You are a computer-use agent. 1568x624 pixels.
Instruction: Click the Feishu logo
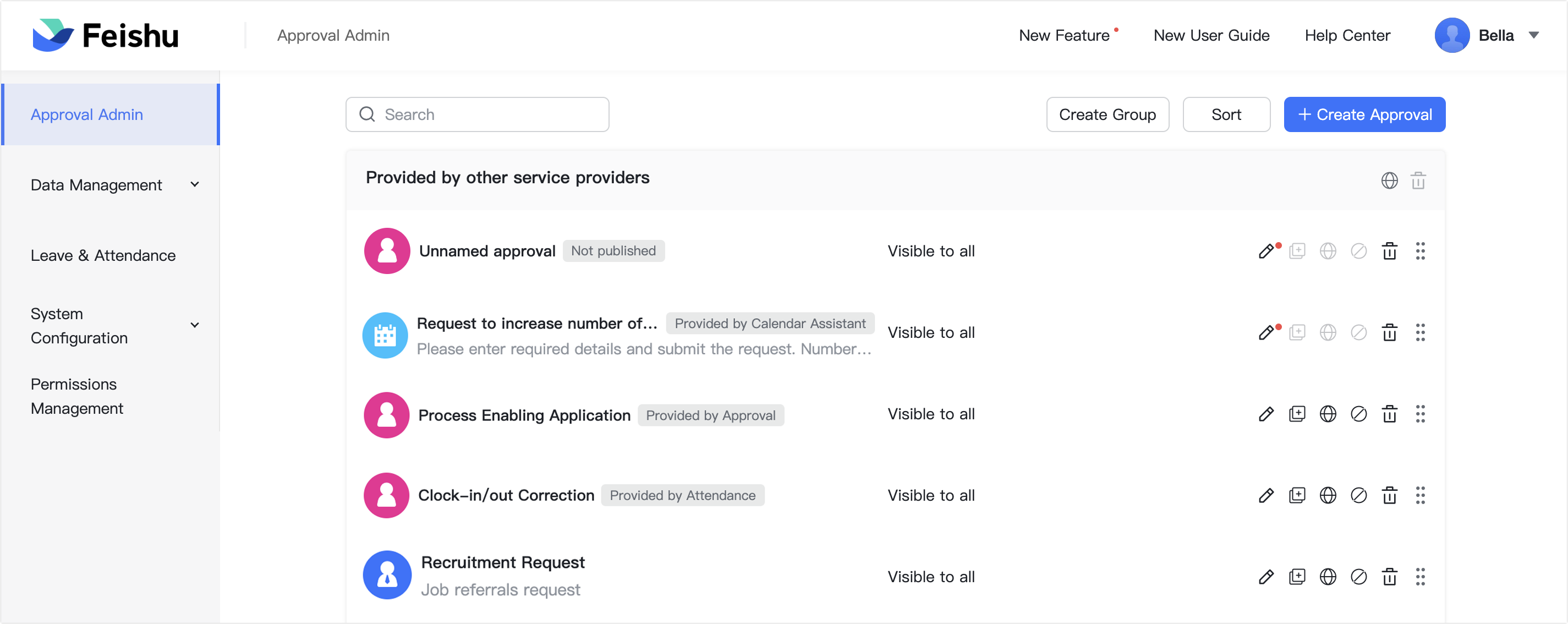point(105,35)
